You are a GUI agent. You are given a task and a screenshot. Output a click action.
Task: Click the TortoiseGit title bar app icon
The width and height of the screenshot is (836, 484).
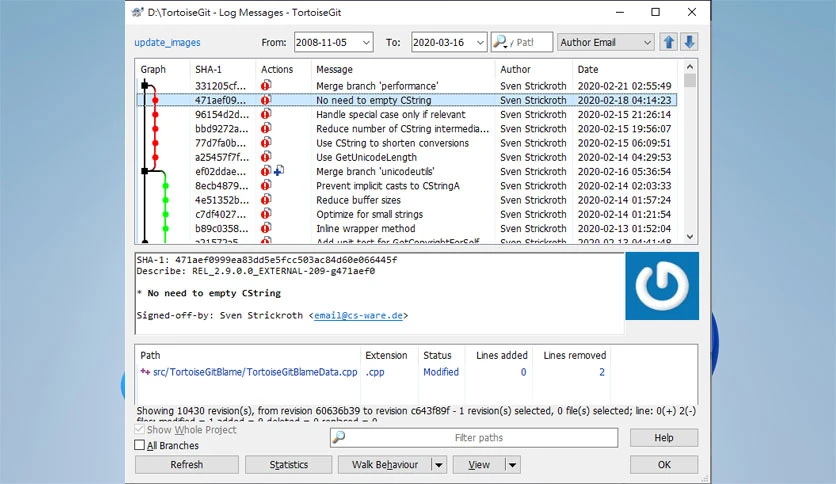(138, 12)
